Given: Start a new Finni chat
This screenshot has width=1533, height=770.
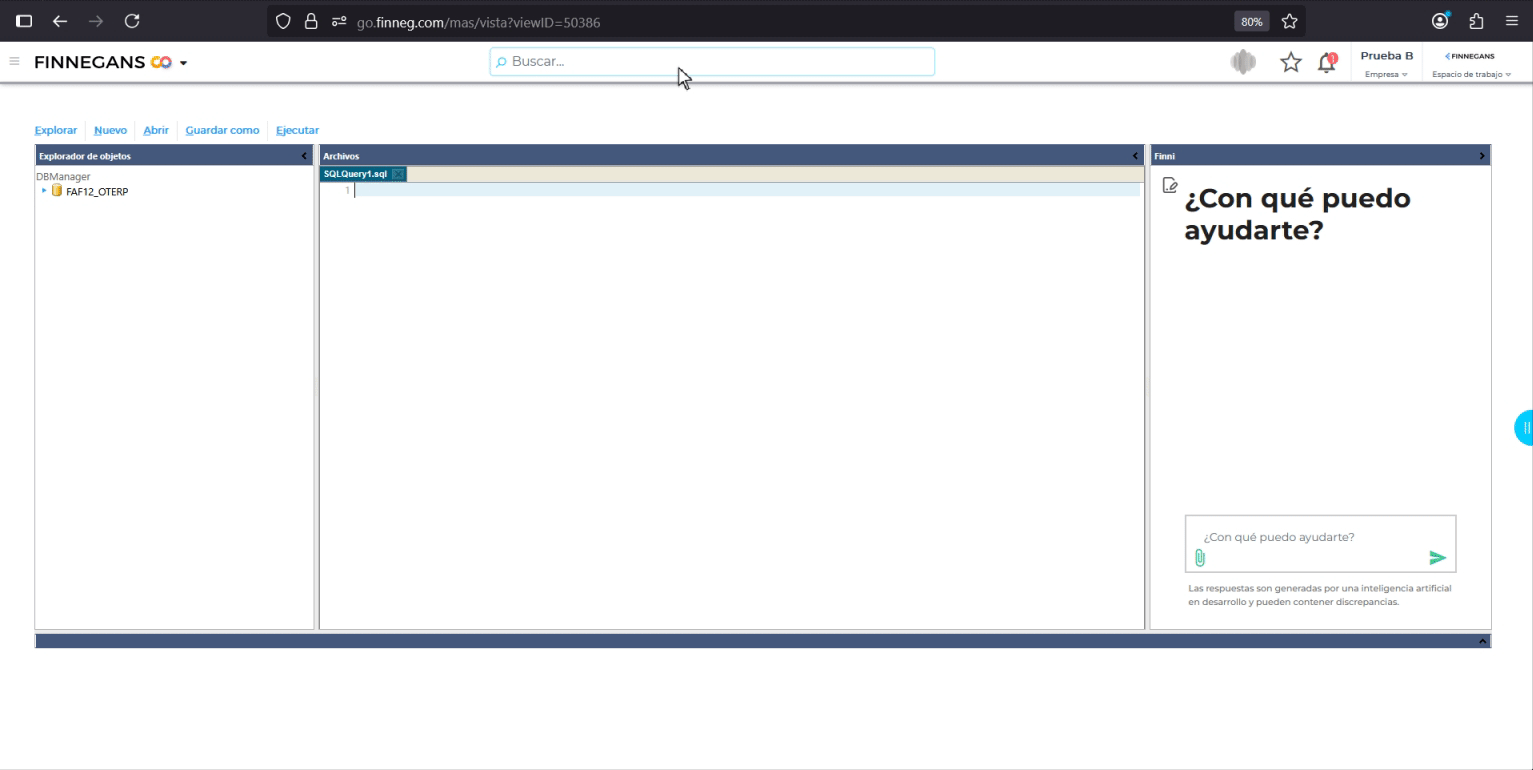Looking at the screenshot, I should click(x=1170, y=185).
